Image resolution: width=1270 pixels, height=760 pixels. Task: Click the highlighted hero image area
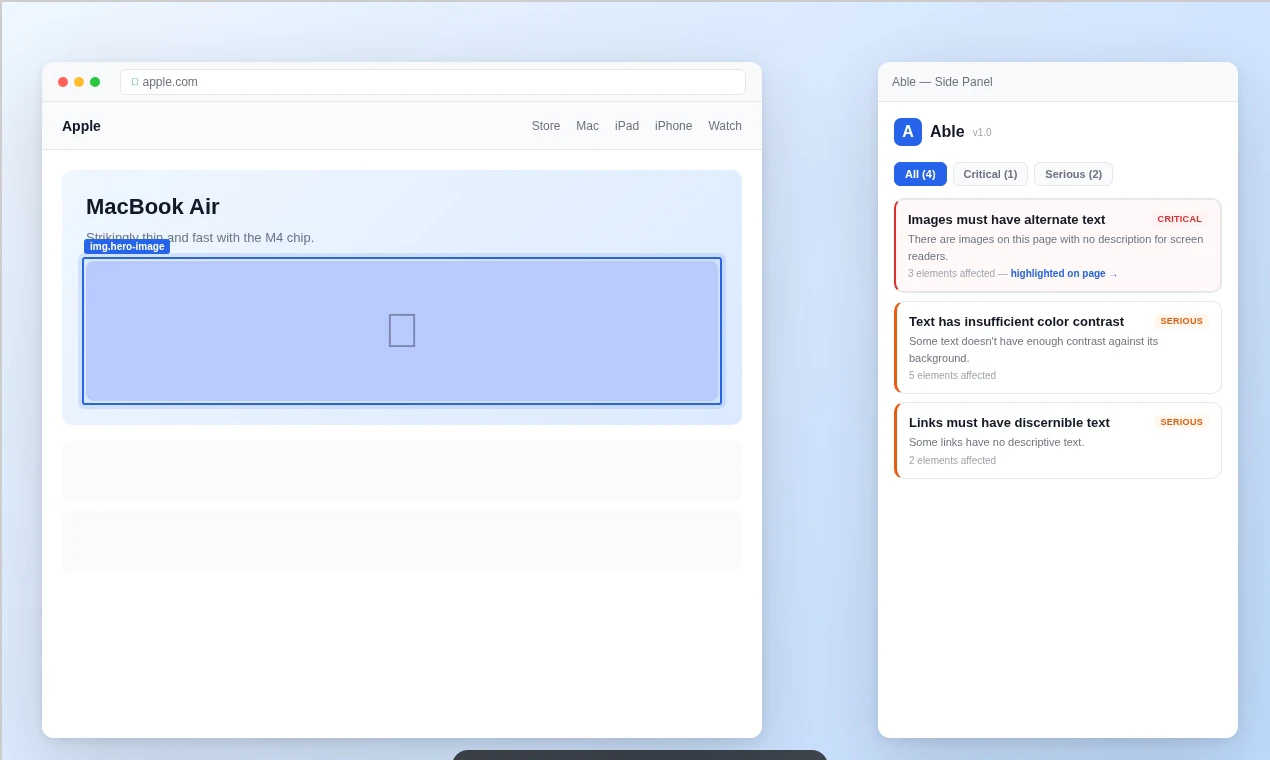[402, 331]
